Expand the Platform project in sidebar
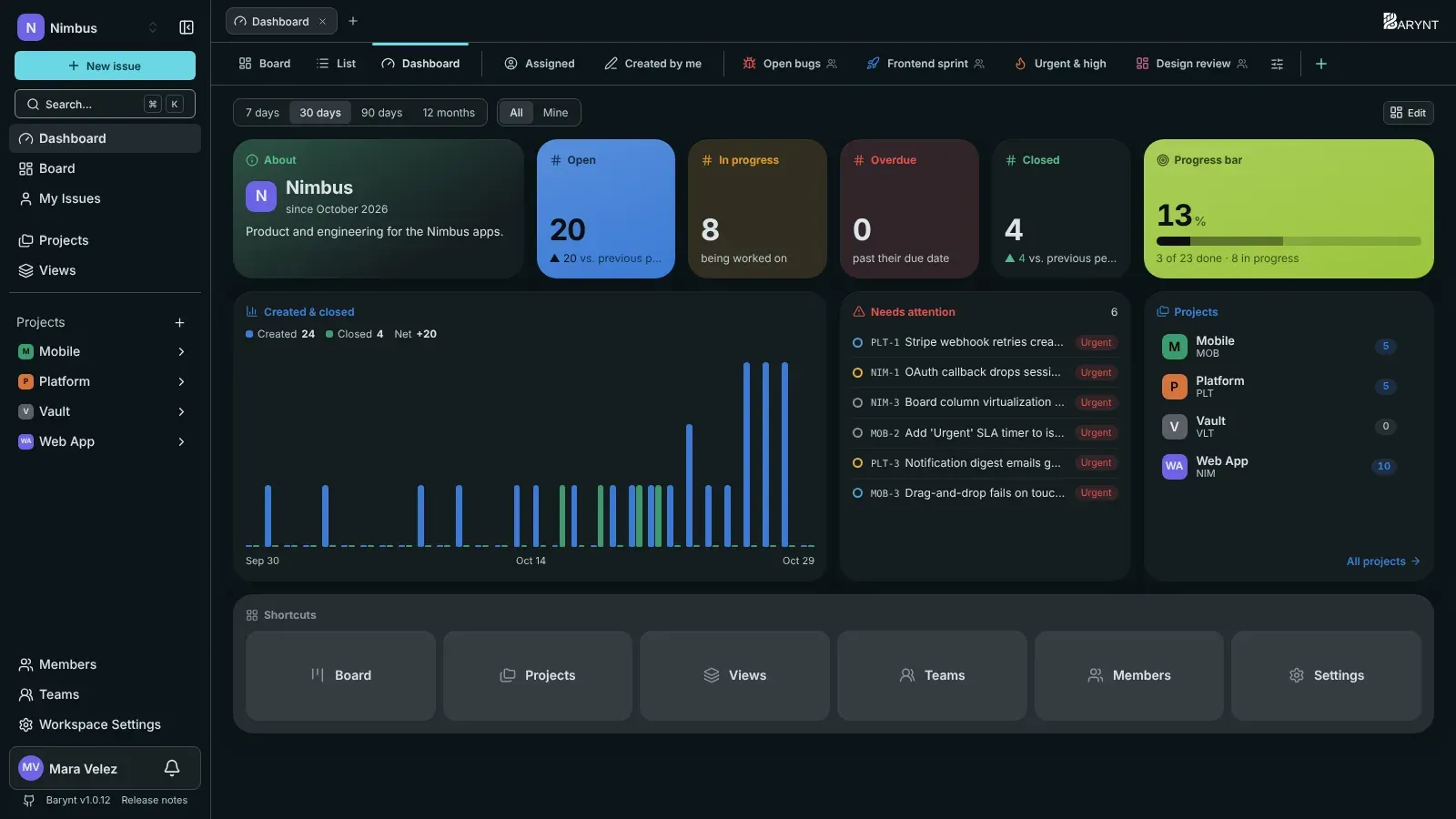The image size is (1456, 819). [x=181, y=381]
